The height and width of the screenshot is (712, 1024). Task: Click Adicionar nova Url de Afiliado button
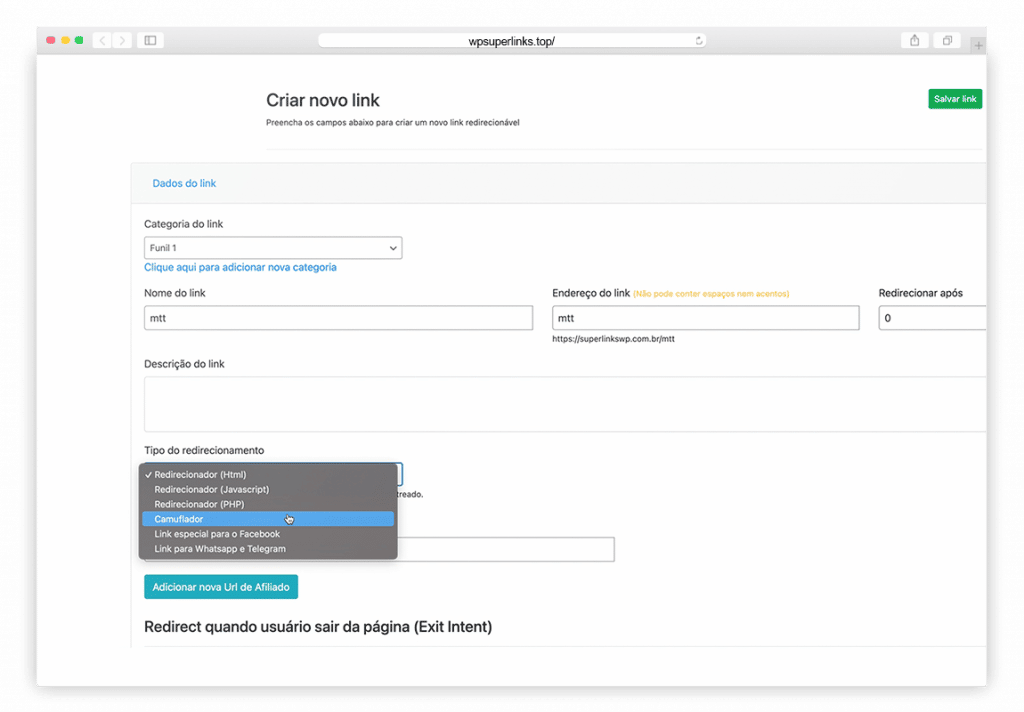221,587
